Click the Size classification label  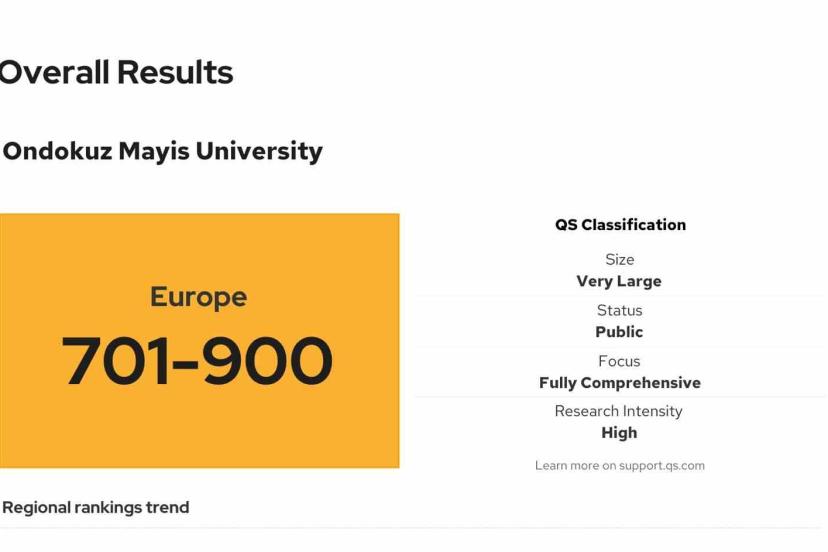619,259
